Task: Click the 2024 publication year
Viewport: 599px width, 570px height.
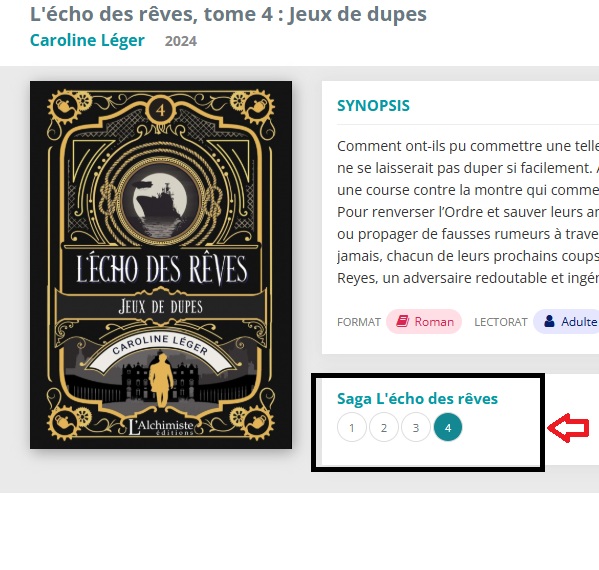Action: click(x=181, y=41)
